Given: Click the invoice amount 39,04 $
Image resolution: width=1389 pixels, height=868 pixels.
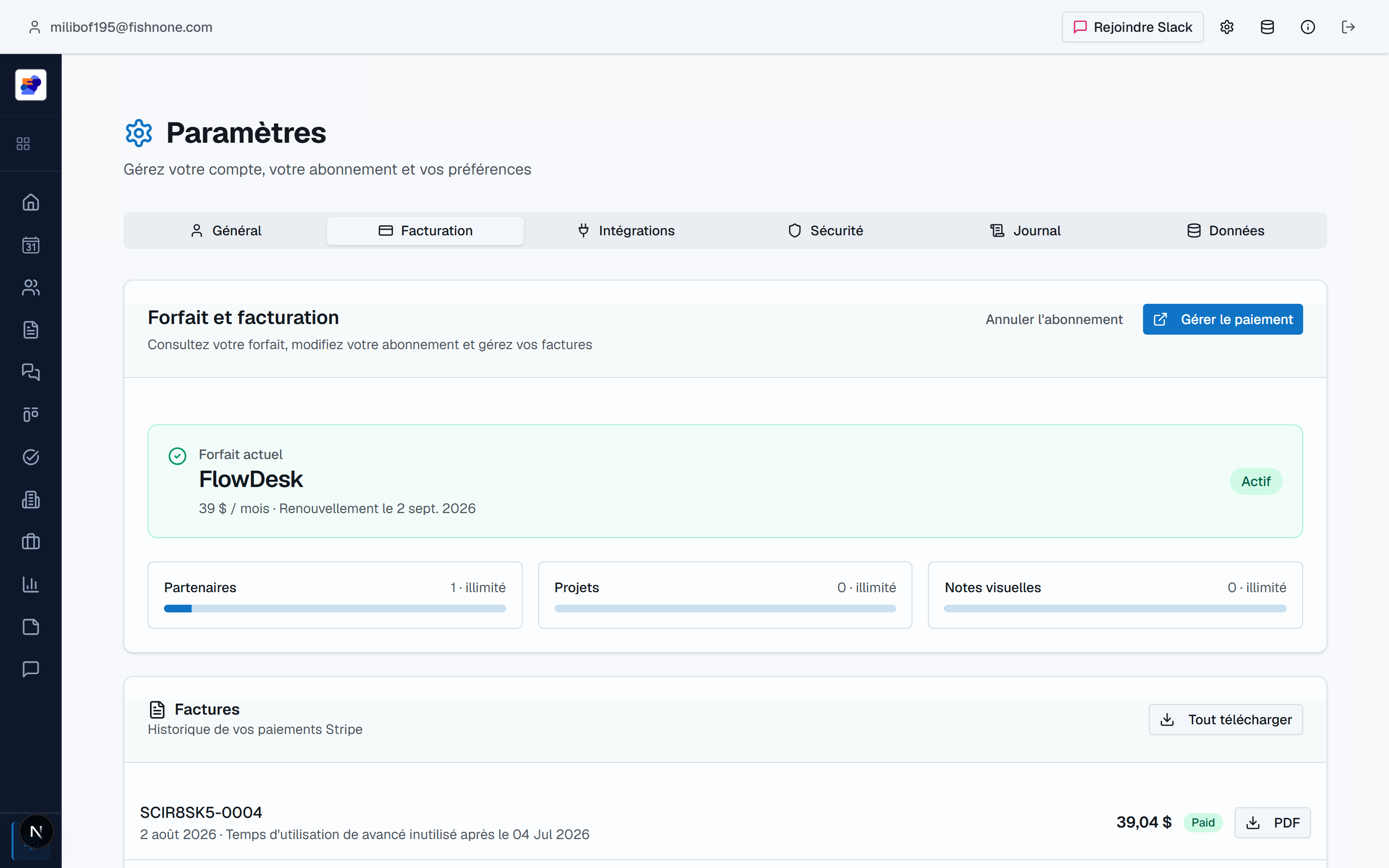Looking at the screenshot, I should (1144, 823).
